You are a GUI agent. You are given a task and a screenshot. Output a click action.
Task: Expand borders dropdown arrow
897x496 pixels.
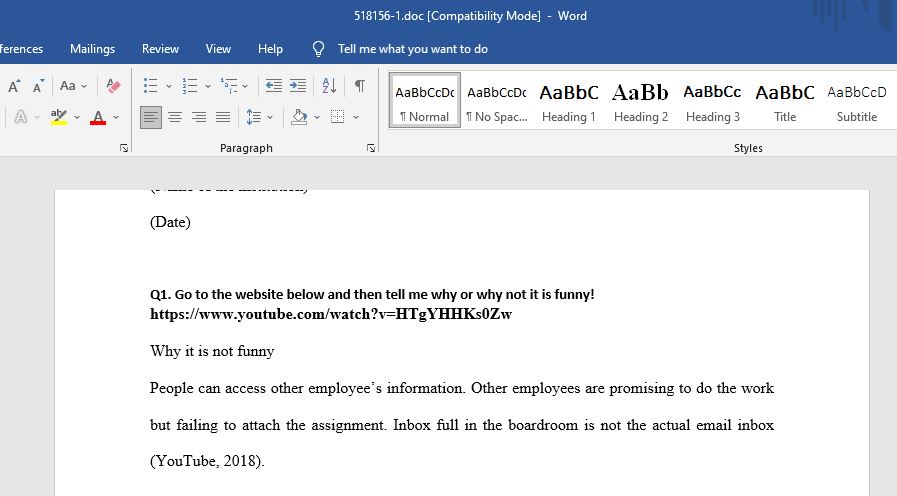point(356,118)
